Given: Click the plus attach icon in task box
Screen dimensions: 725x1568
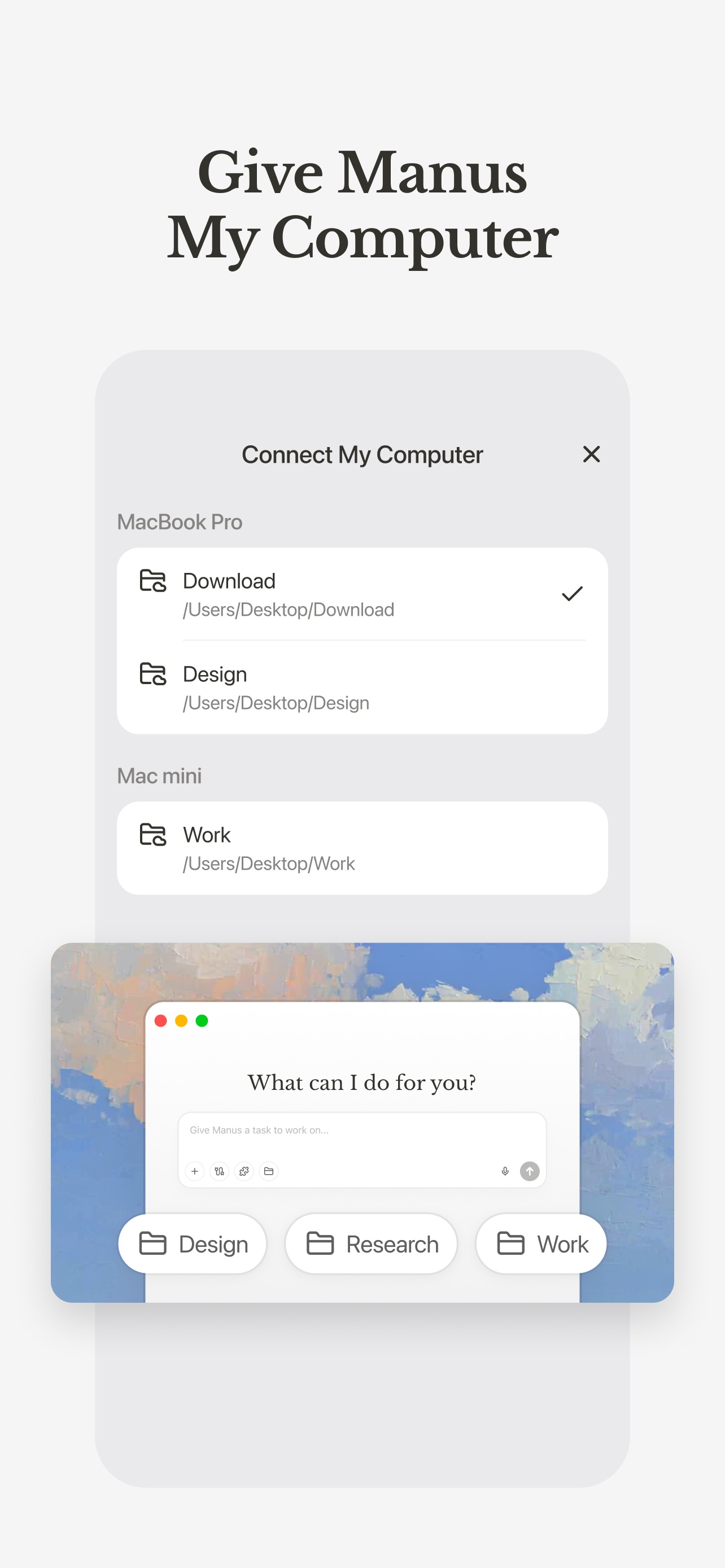Looking at the screenshot, I should (x=195, y=1171).
